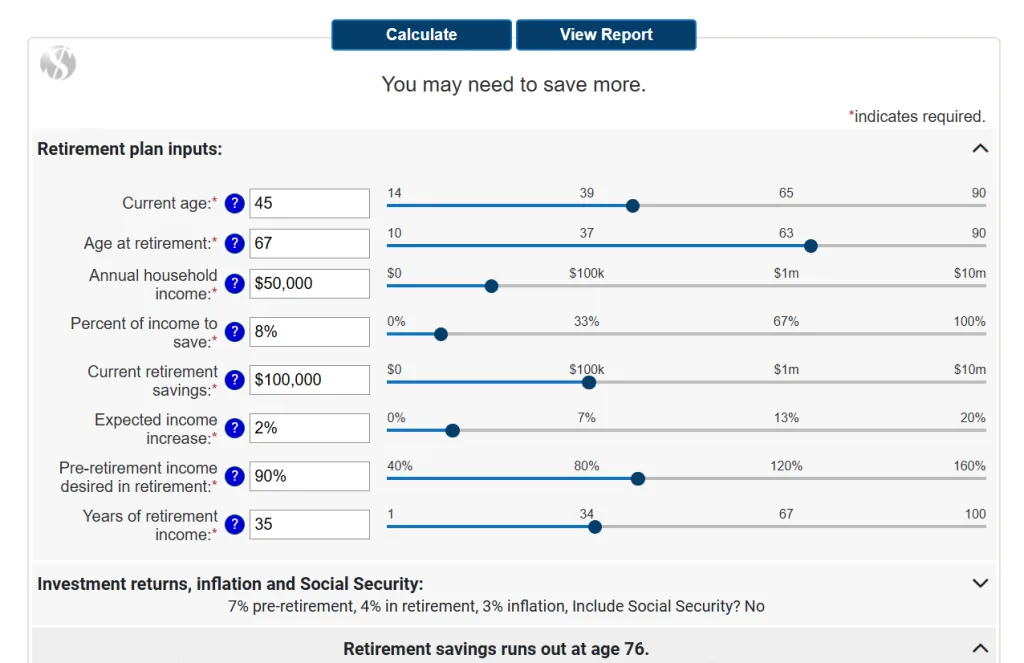Click the help icon for Current age
1024x663 pixels.
[234, 203]
